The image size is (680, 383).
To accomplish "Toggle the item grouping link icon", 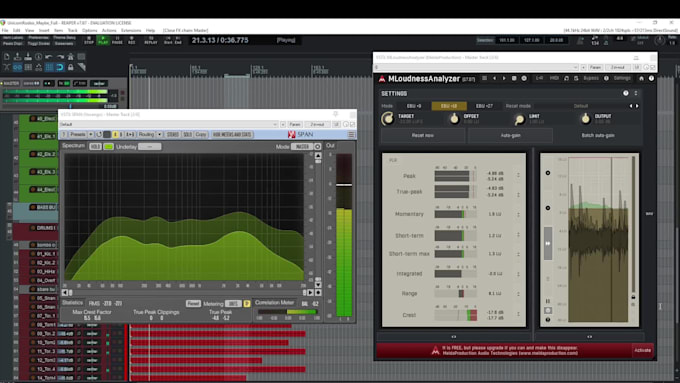I will (x=17, y=67).
